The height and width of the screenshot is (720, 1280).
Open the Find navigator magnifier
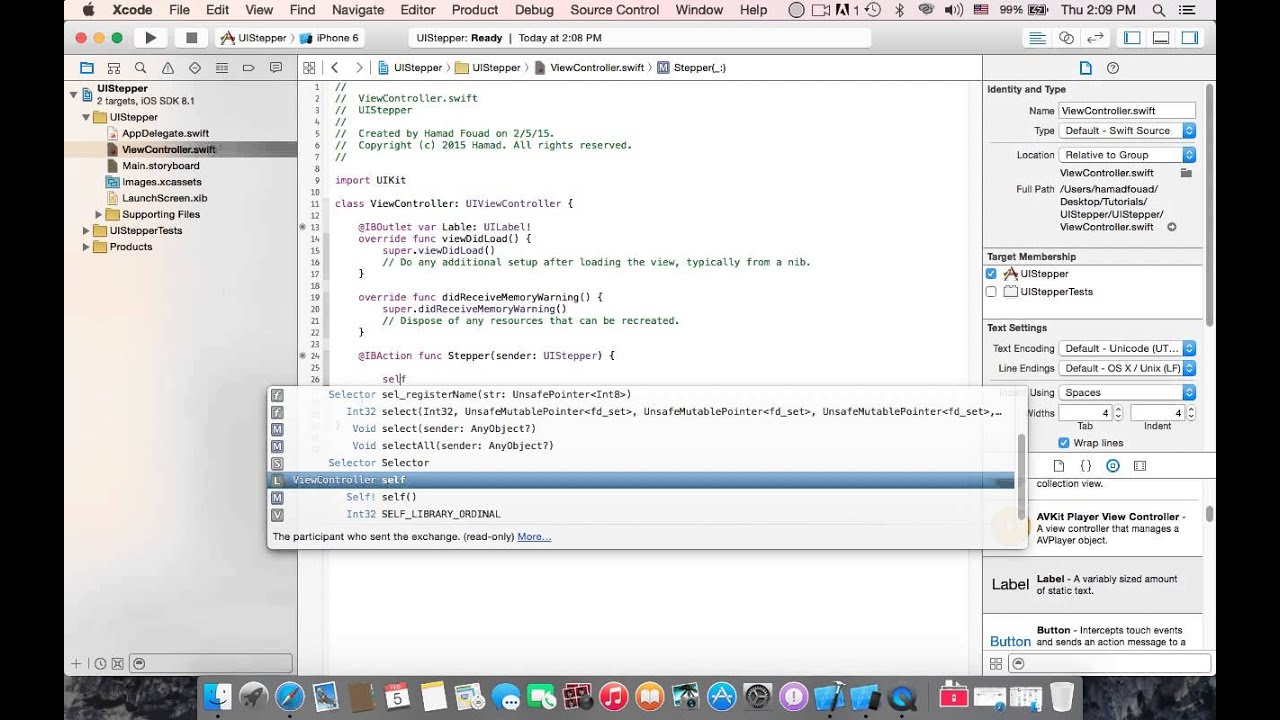tap(140, 68)
